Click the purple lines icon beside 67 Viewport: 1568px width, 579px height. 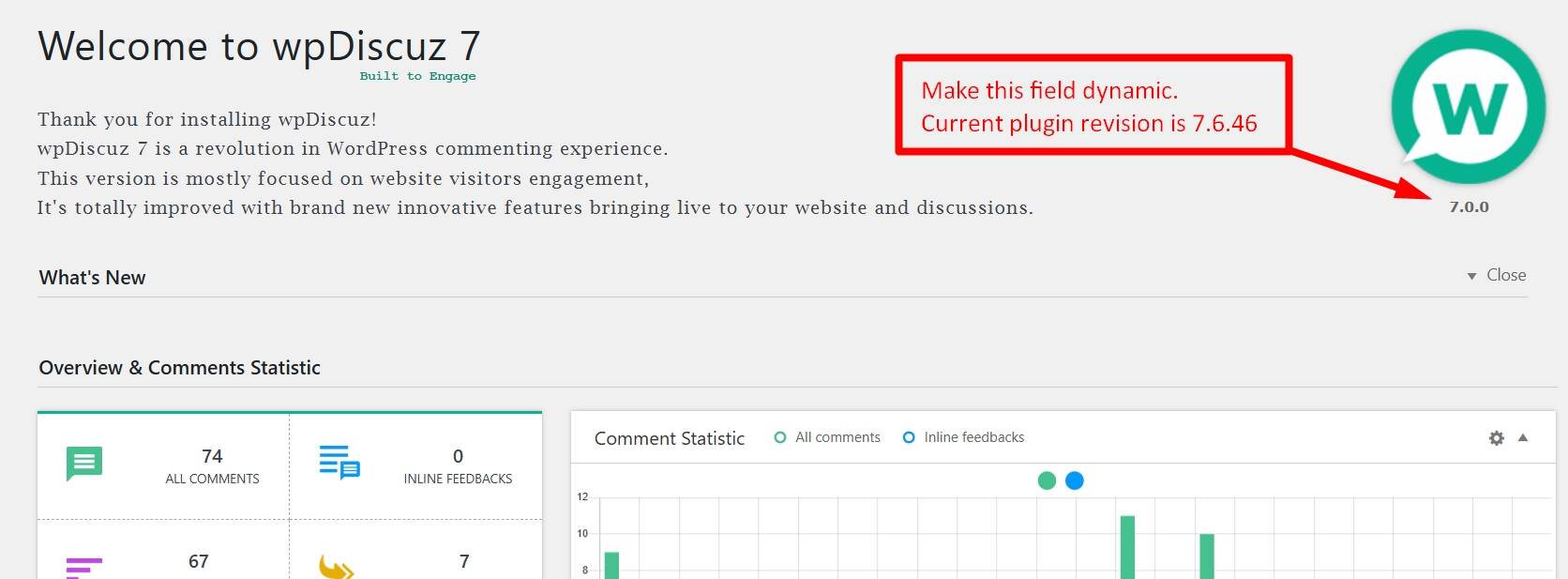[x=84, y=567]
